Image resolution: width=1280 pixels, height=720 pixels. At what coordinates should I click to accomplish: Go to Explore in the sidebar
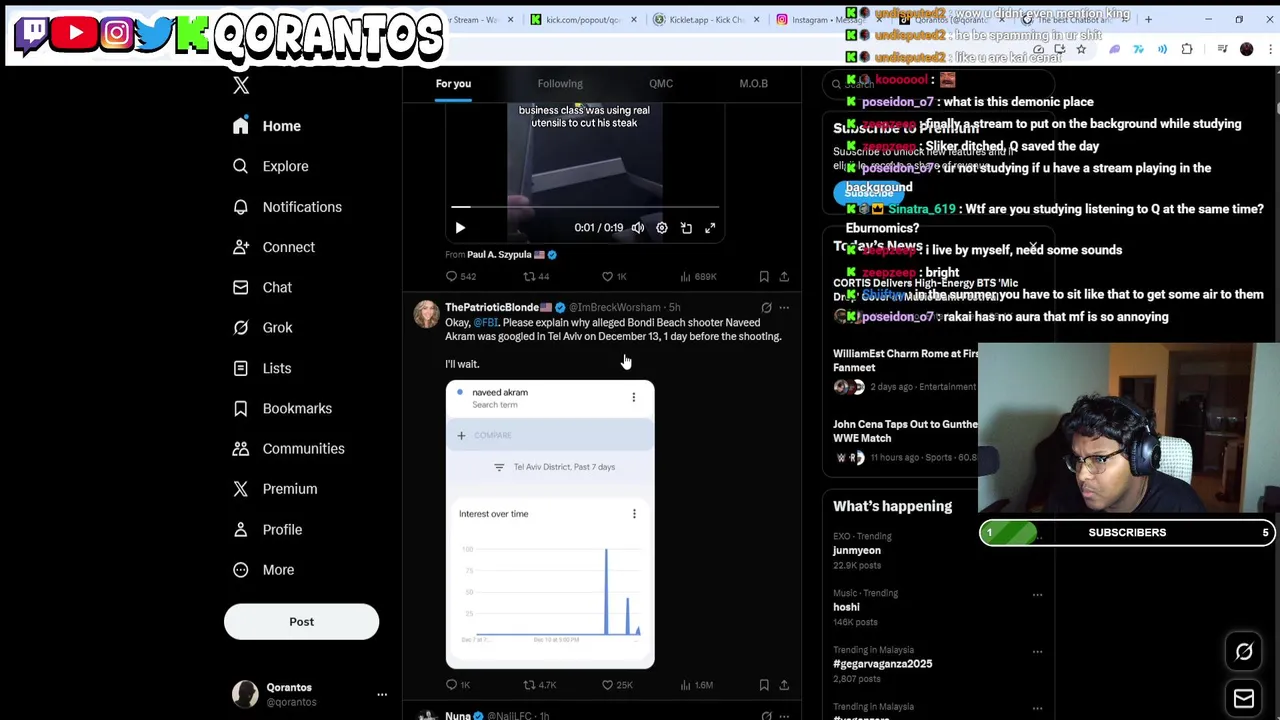point(271,166)
